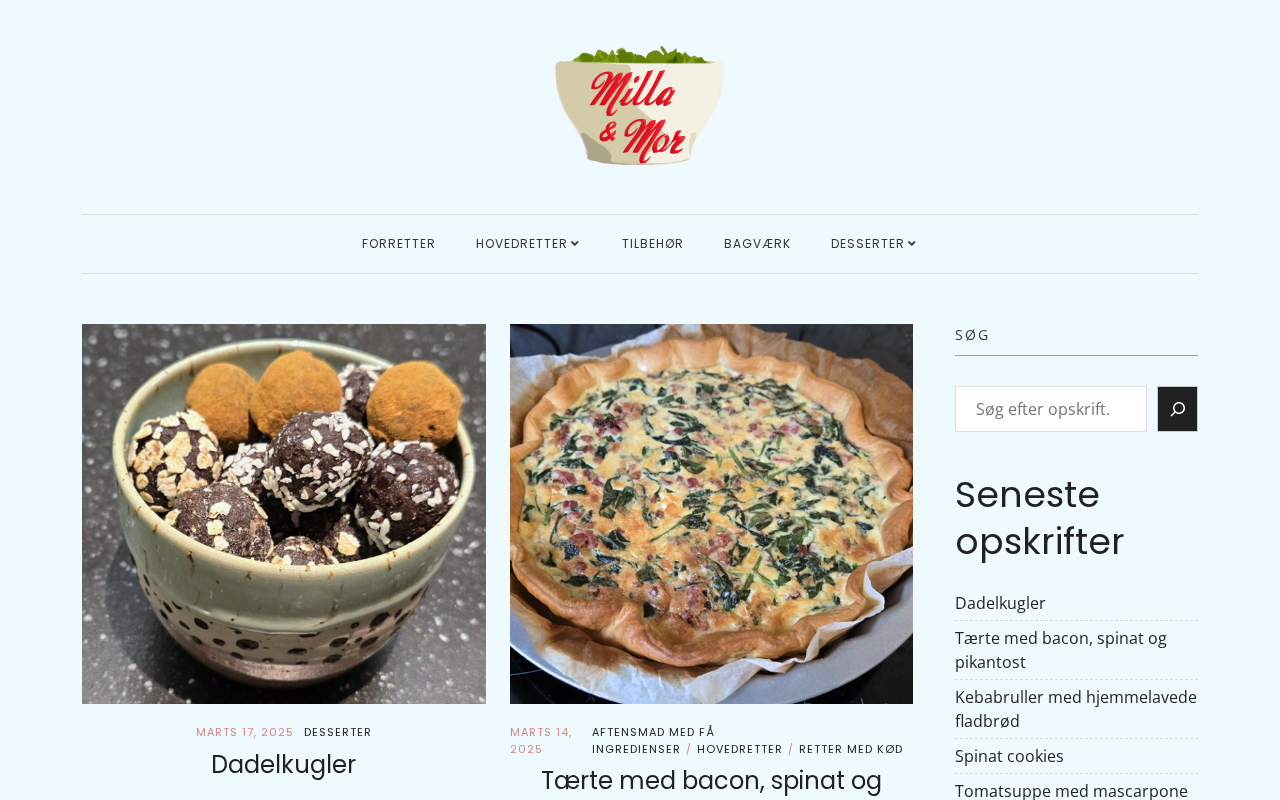
Task: Open the Dadelkugler post title
Action: tap(284, 764)
